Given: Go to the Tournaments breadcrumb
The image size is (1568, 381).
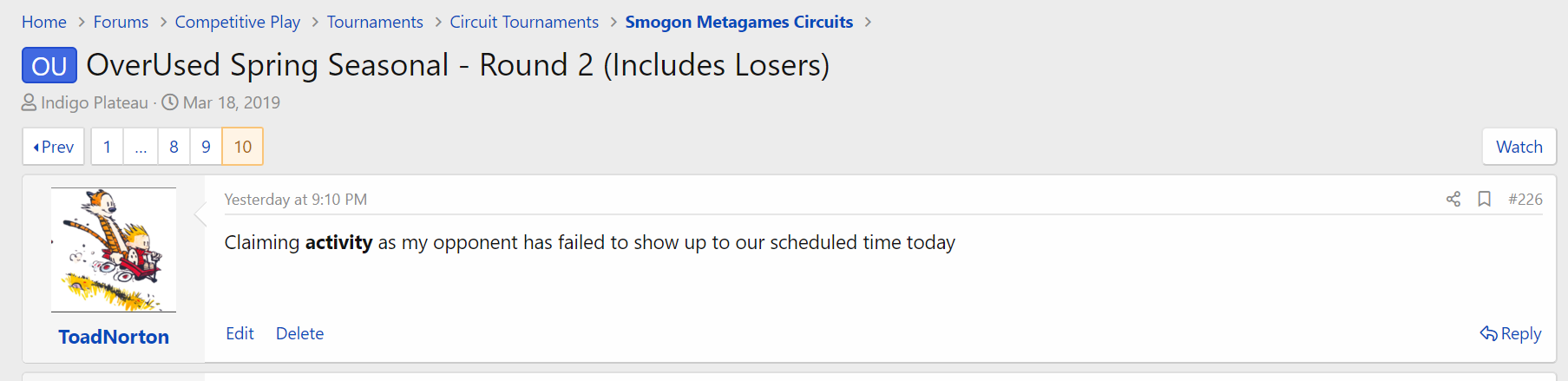Looking at the screenshot, I should click(375, 23).
